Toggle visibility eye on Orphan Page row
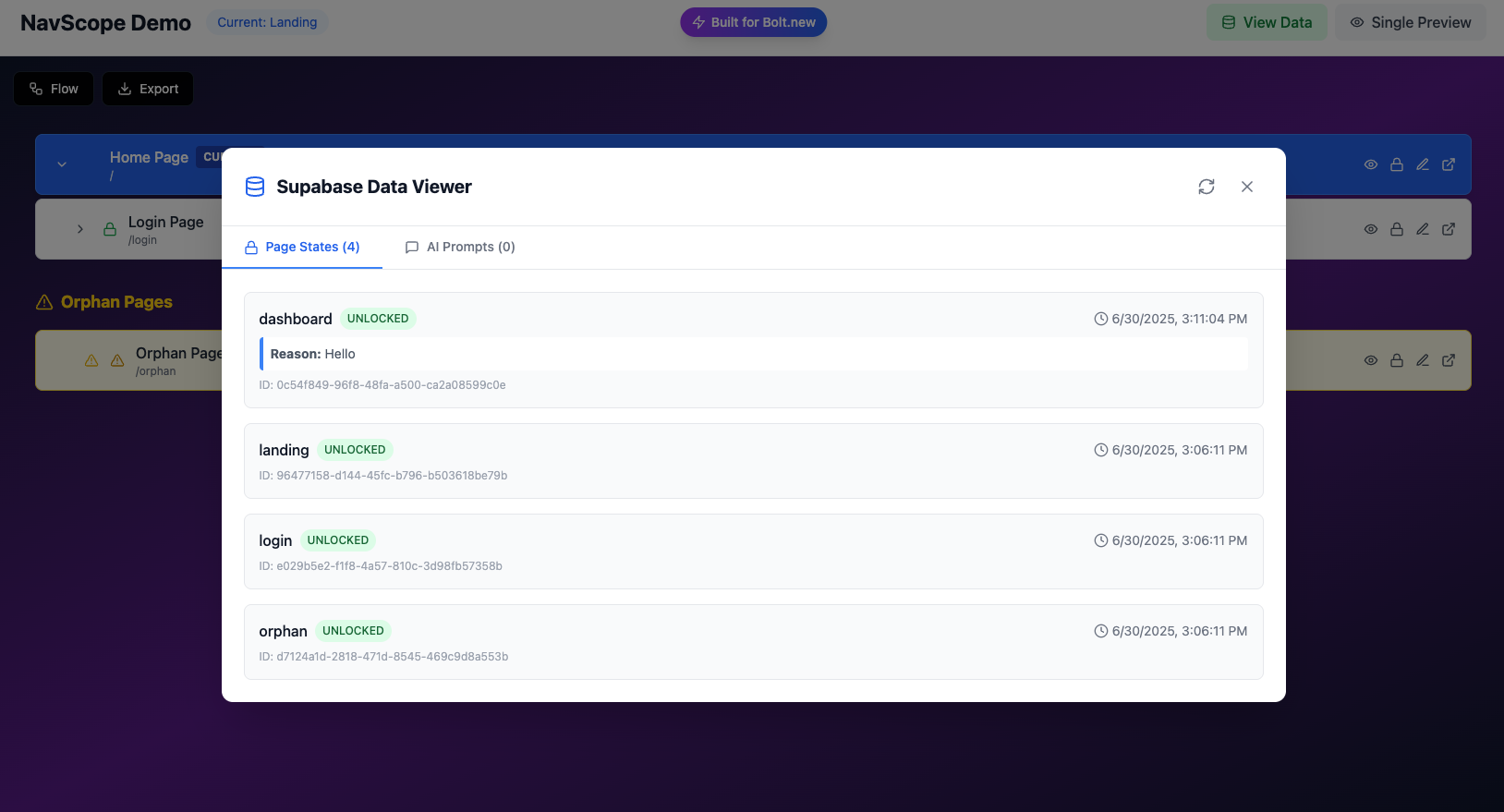 1371,360
